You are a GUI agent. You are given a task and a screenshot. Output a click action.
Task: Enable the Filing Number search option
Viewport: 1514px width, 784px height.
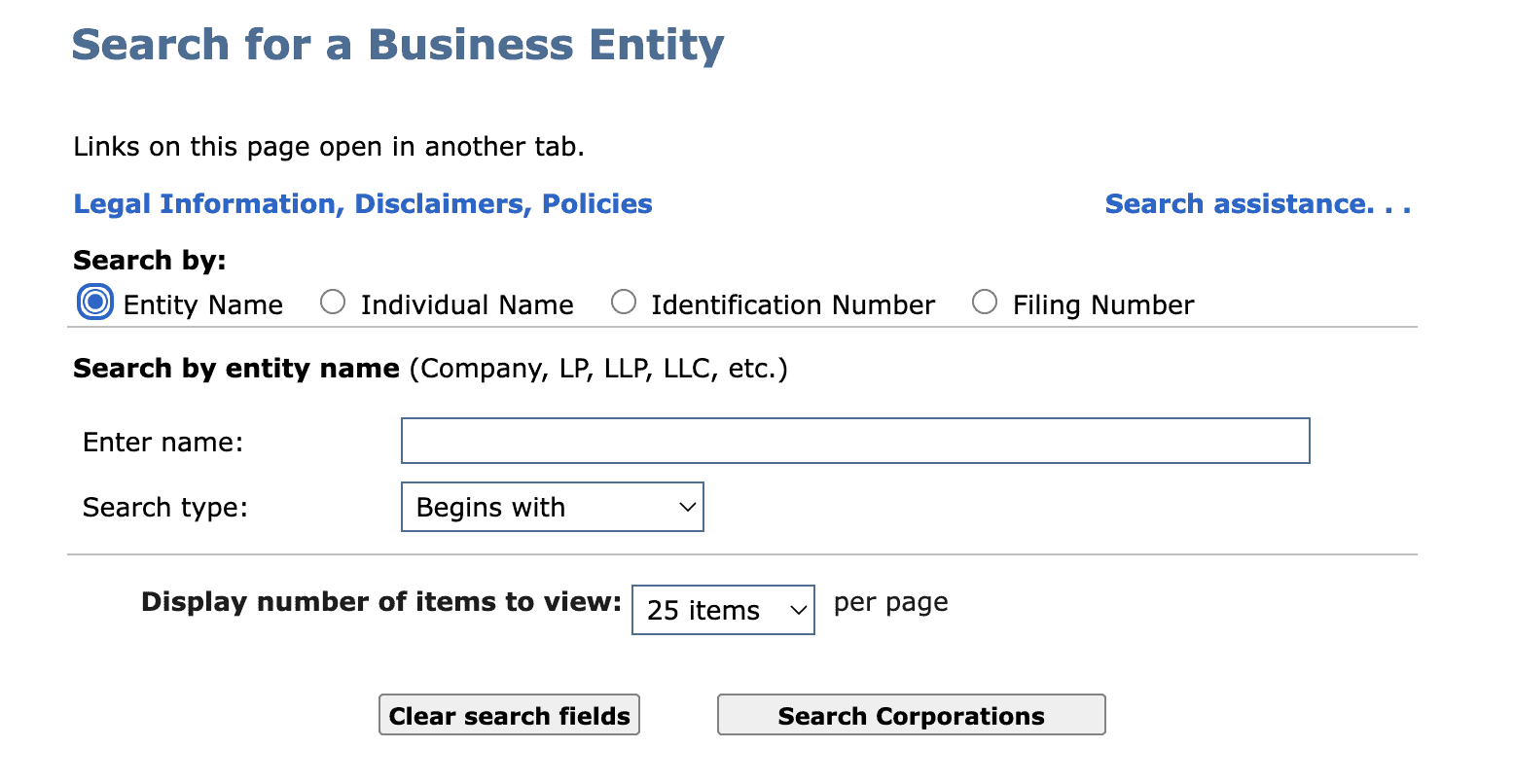point(985,303)
